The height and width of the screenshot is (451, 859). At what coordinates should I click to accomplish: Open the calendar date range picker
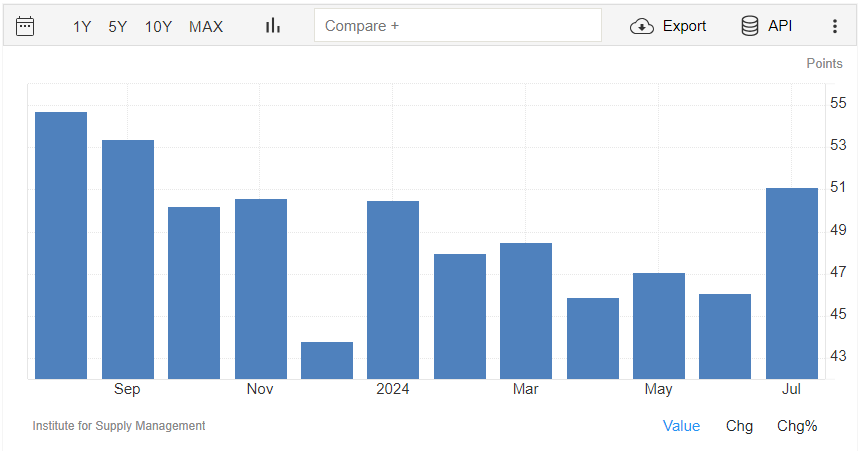(x=25, y=26)
